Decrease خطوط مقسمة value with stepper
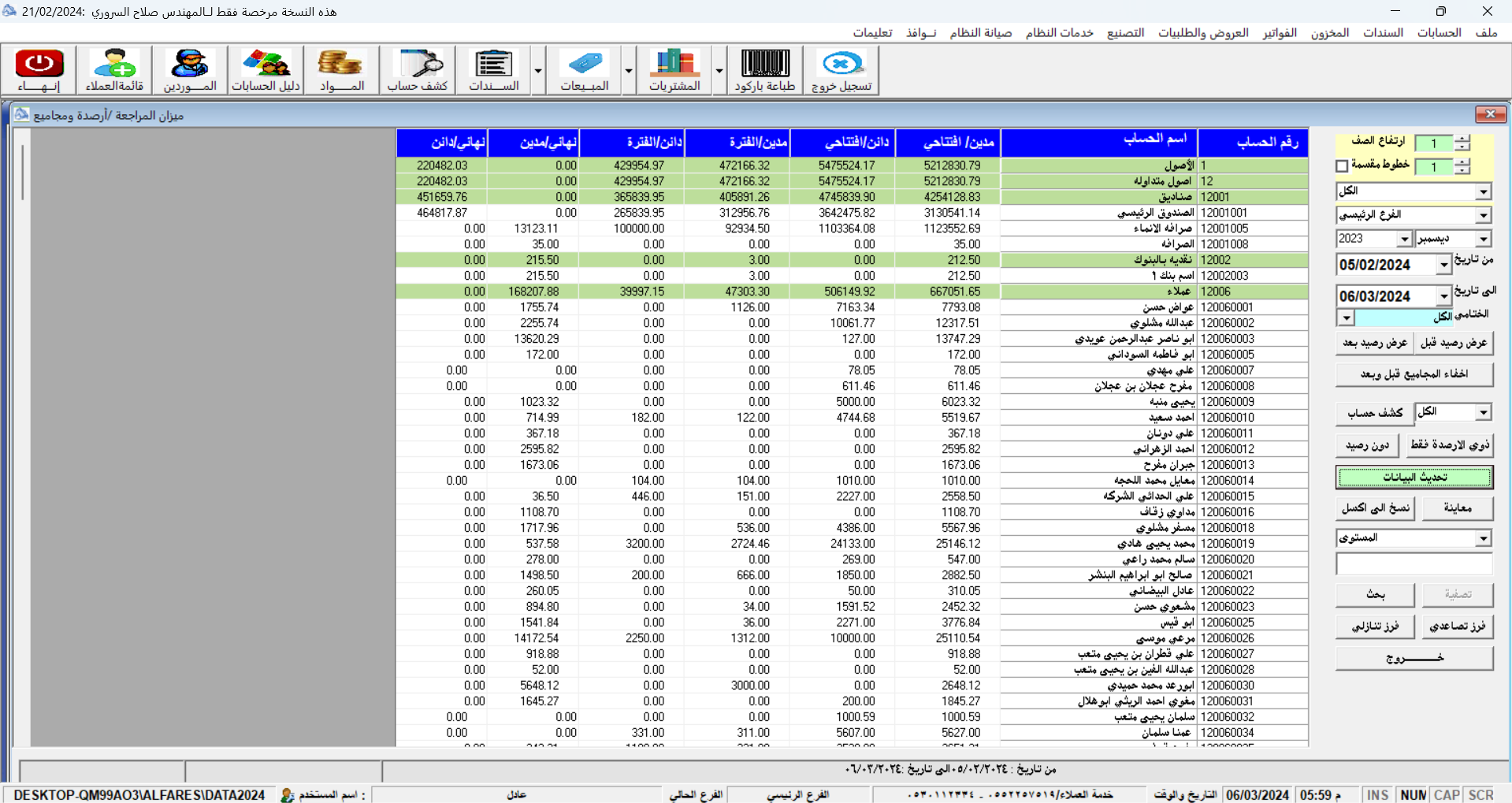The image size is (1512, 803). point(1462,170)
